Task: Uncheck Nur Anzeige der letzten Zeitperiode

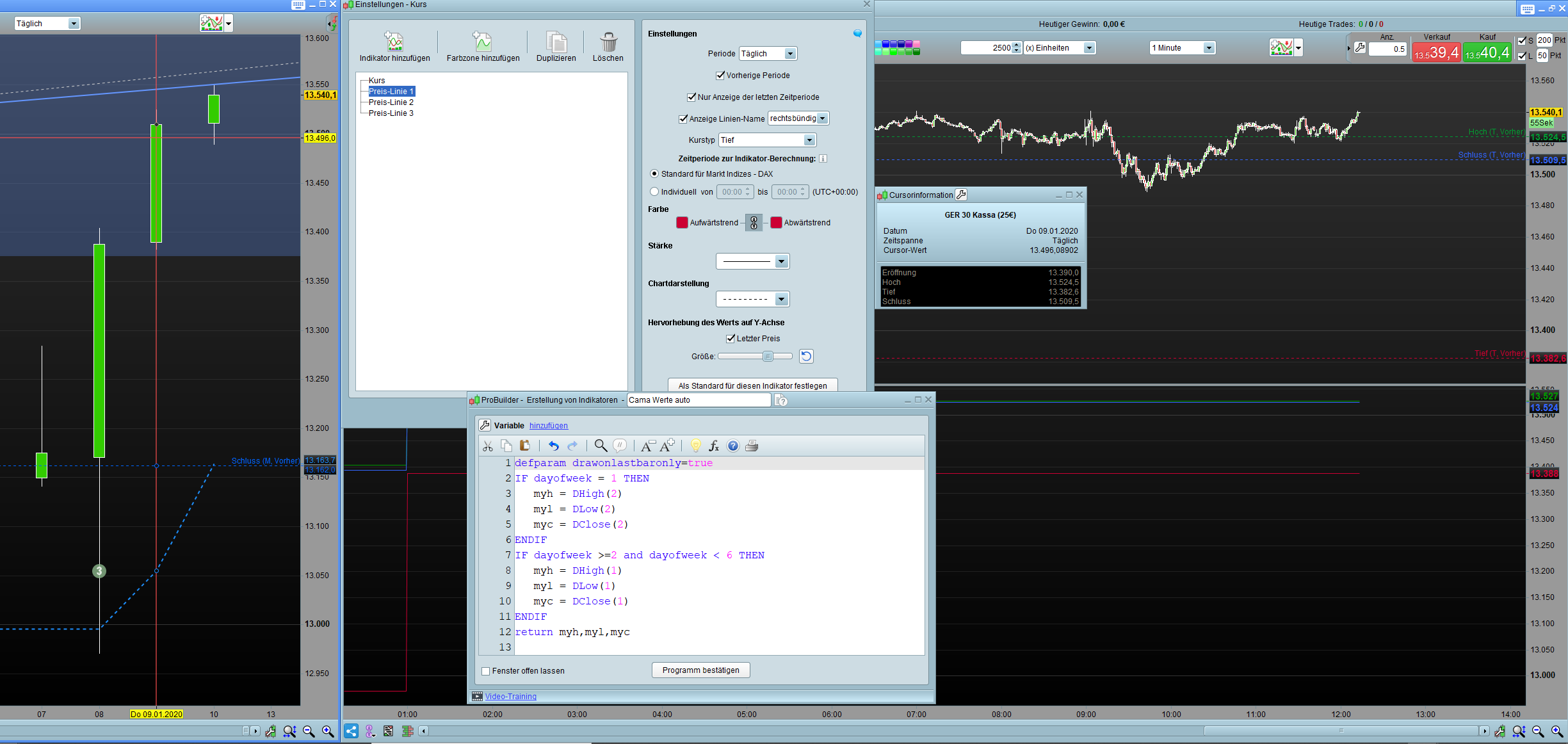Action: pyautogui.click(x=691, y=97)
